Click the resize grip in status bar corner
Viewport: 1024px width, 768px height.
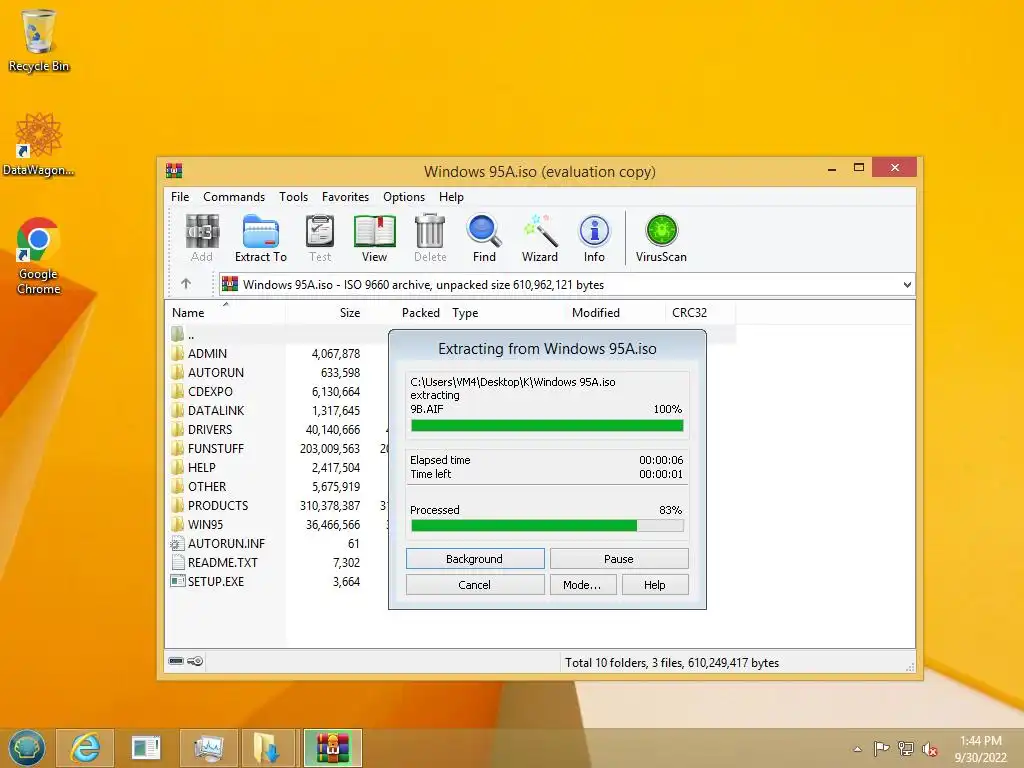tap(910, 666)
